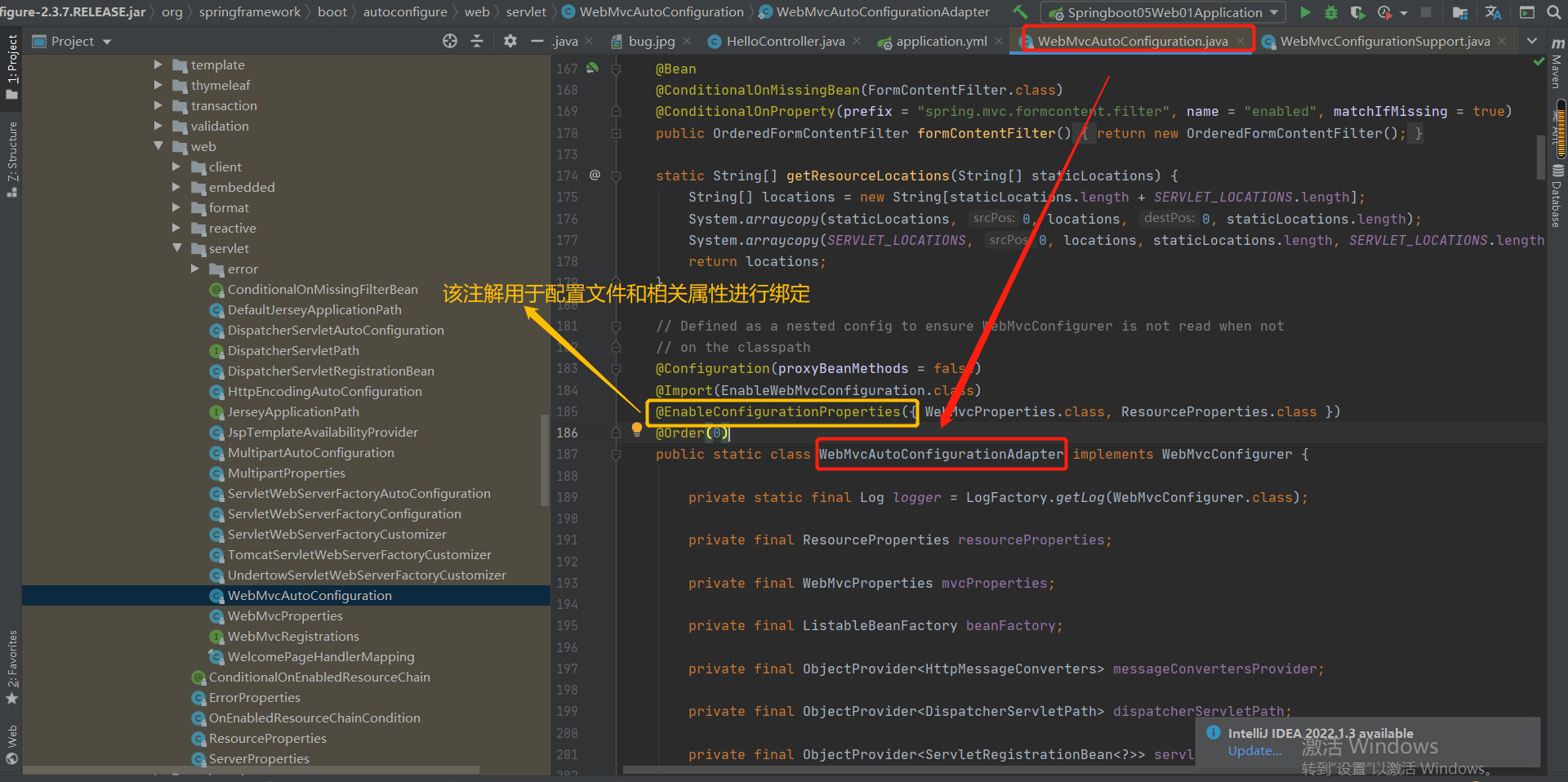The image size is (1568, 782).
Task: Click the Build project hammer icon
Action: click(1021, 12)
